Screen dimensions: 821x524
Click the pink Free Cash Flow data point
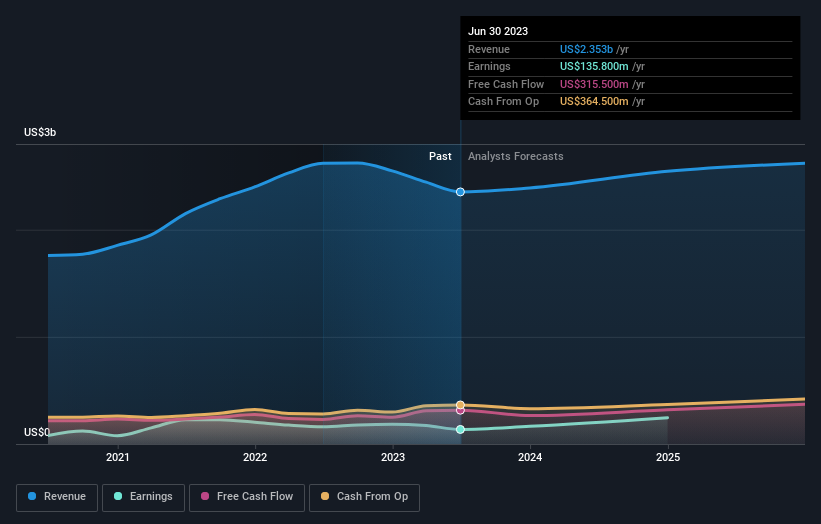pyautogui.click(x=460, y=411)
